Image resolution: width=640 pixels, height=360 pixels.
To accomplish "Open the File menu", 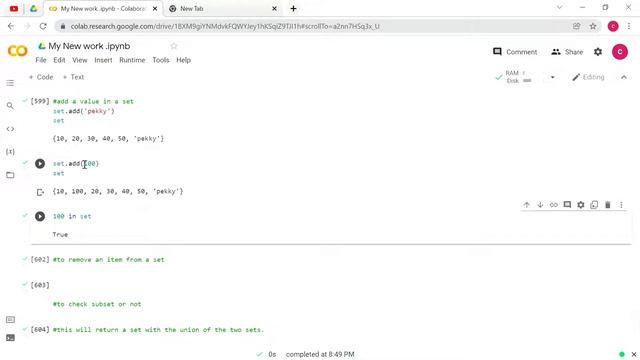I will pos(41,60).
